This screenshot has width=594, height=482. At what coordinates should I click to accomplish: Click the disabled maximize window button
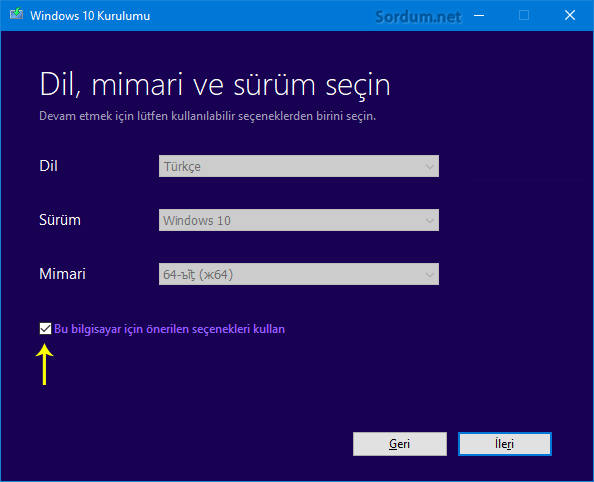[524, 16]
